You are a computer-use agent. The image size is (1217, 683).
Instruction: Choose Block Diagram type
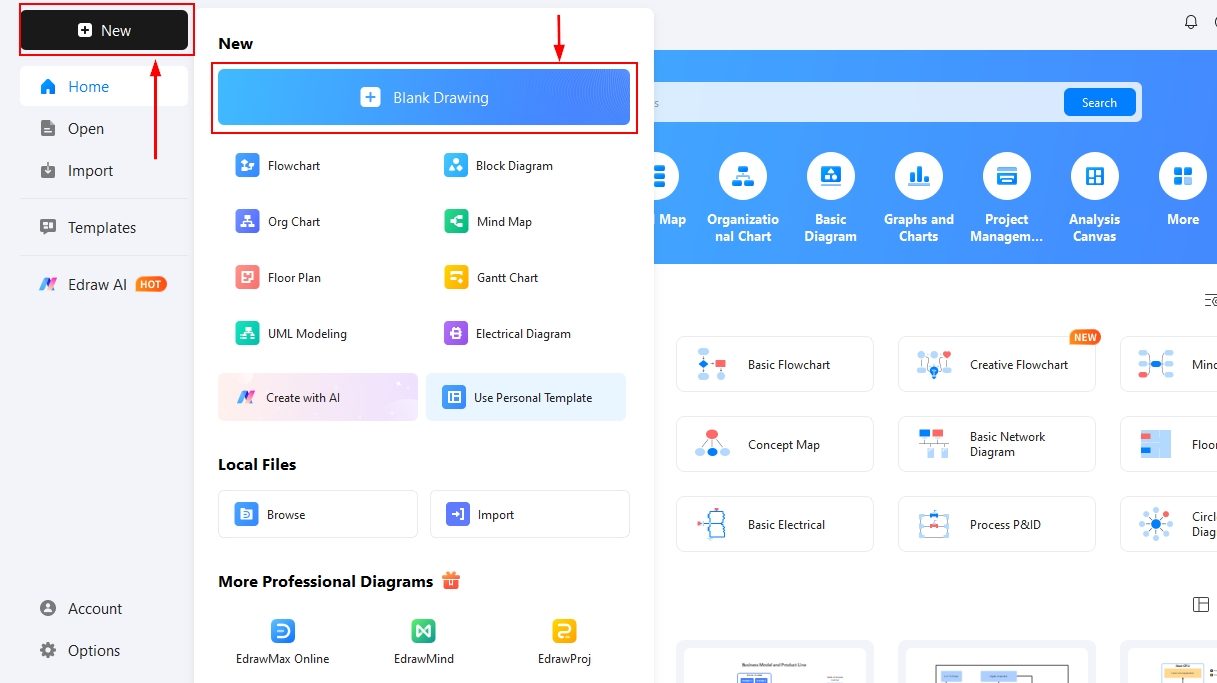(x=499, y=166)
